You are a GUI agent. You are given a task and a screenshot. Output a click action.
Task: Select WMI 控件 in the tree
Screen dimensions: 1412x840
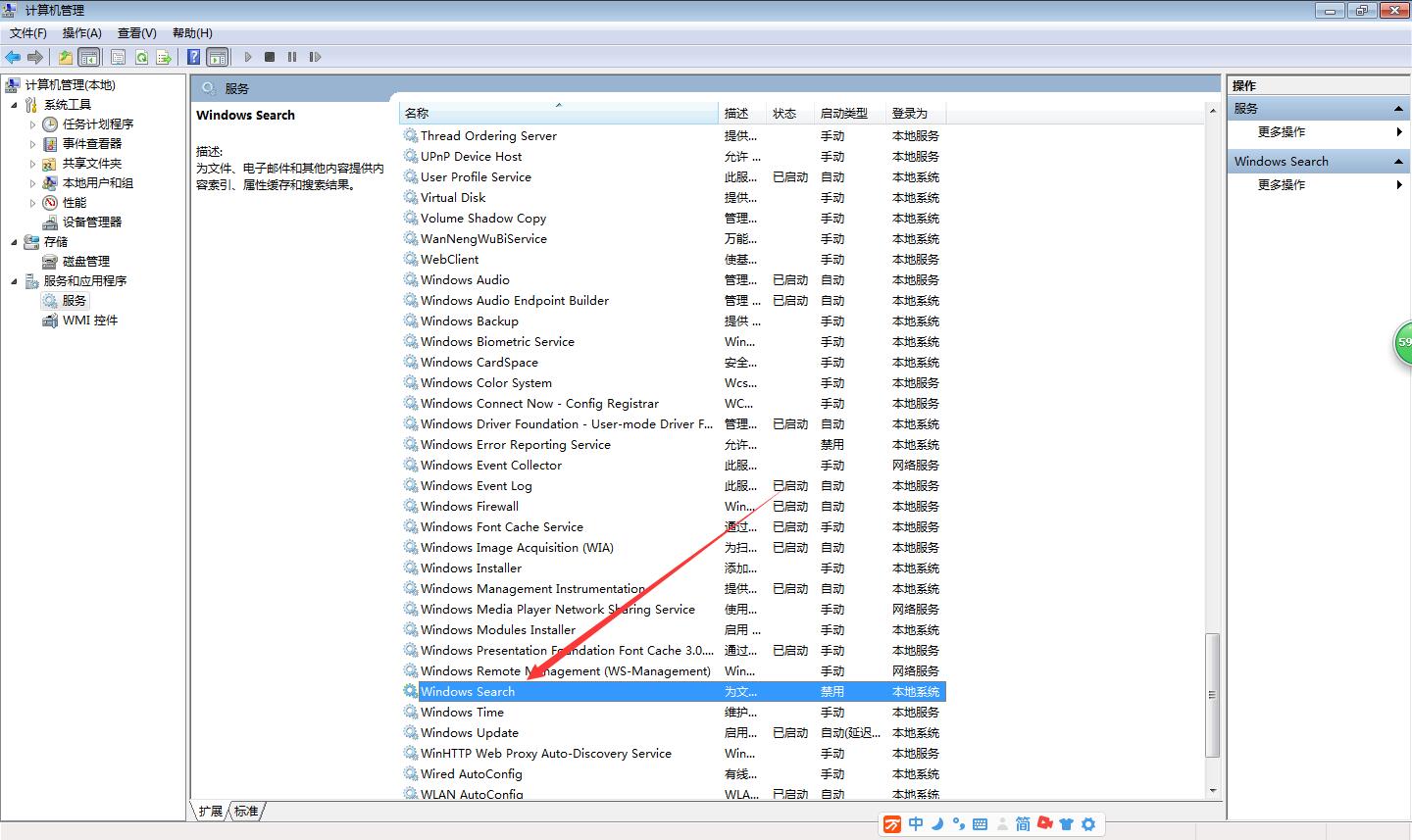(90, 321)
